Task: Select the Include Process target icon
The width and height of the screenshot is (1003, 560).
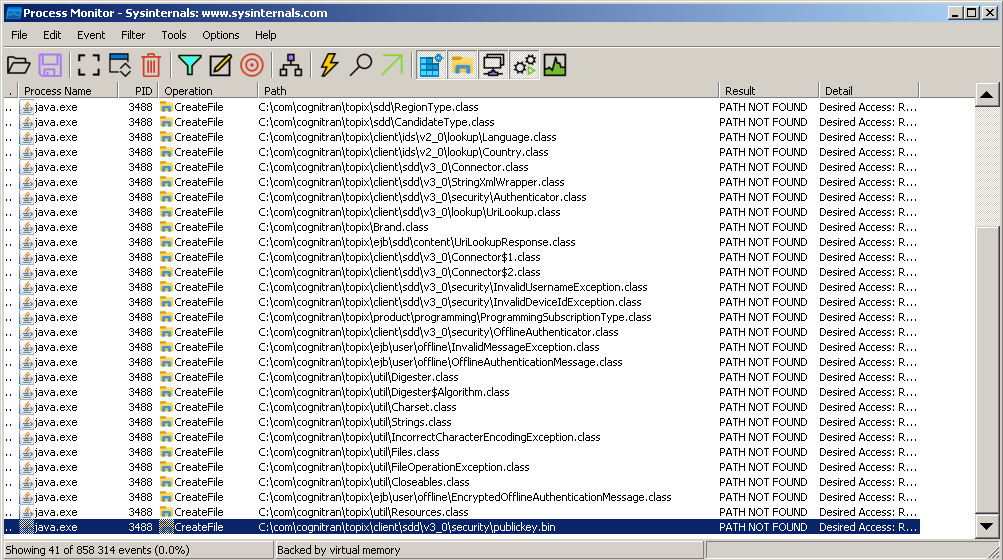Action: [x=251, y=65]
